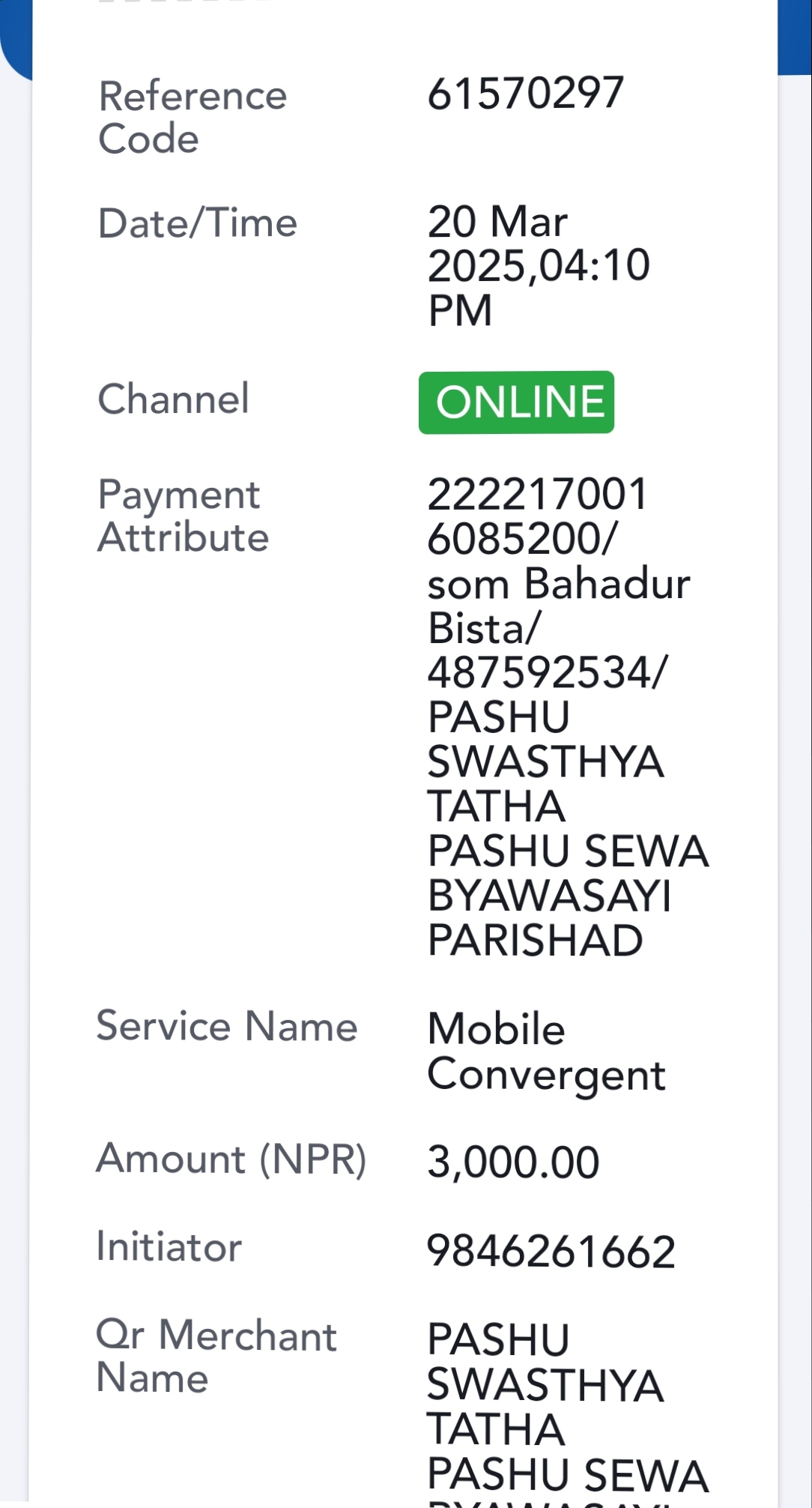Image resolution: width=812 pixels, height=1508 pixels.
Task: Tap the Date/Time label
Action: (198, 223)
